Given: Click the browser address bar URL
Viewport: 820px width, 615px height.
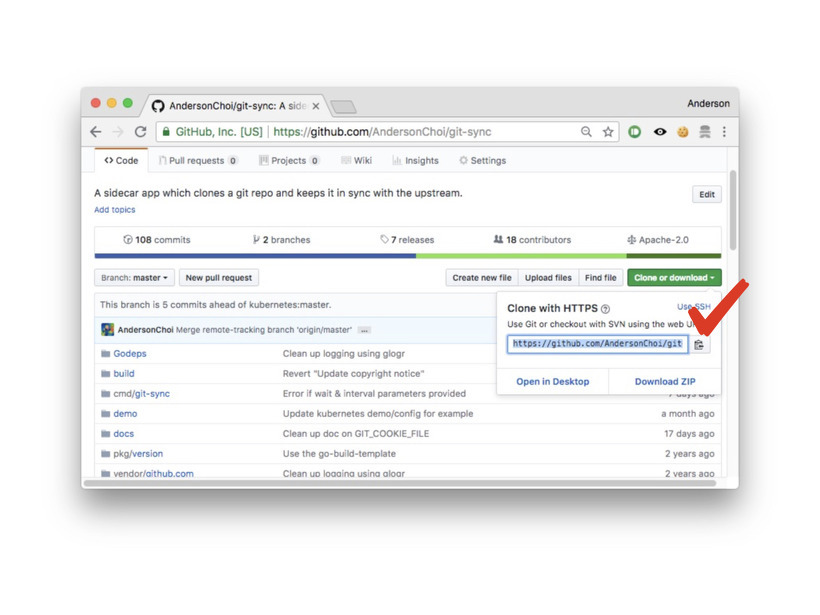Looking at the screenshot, I should coord(382,132).
